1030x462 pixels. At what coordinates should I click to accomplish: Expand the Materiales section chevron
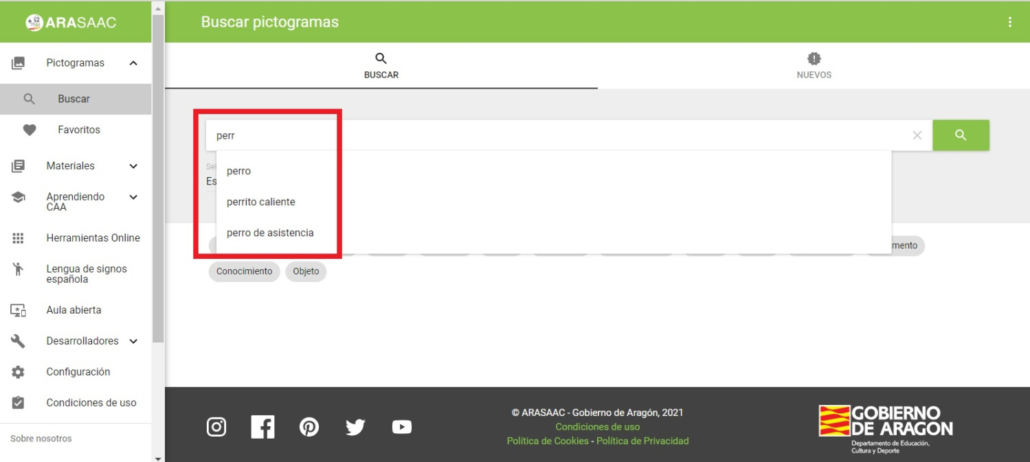tap(133, 166)
